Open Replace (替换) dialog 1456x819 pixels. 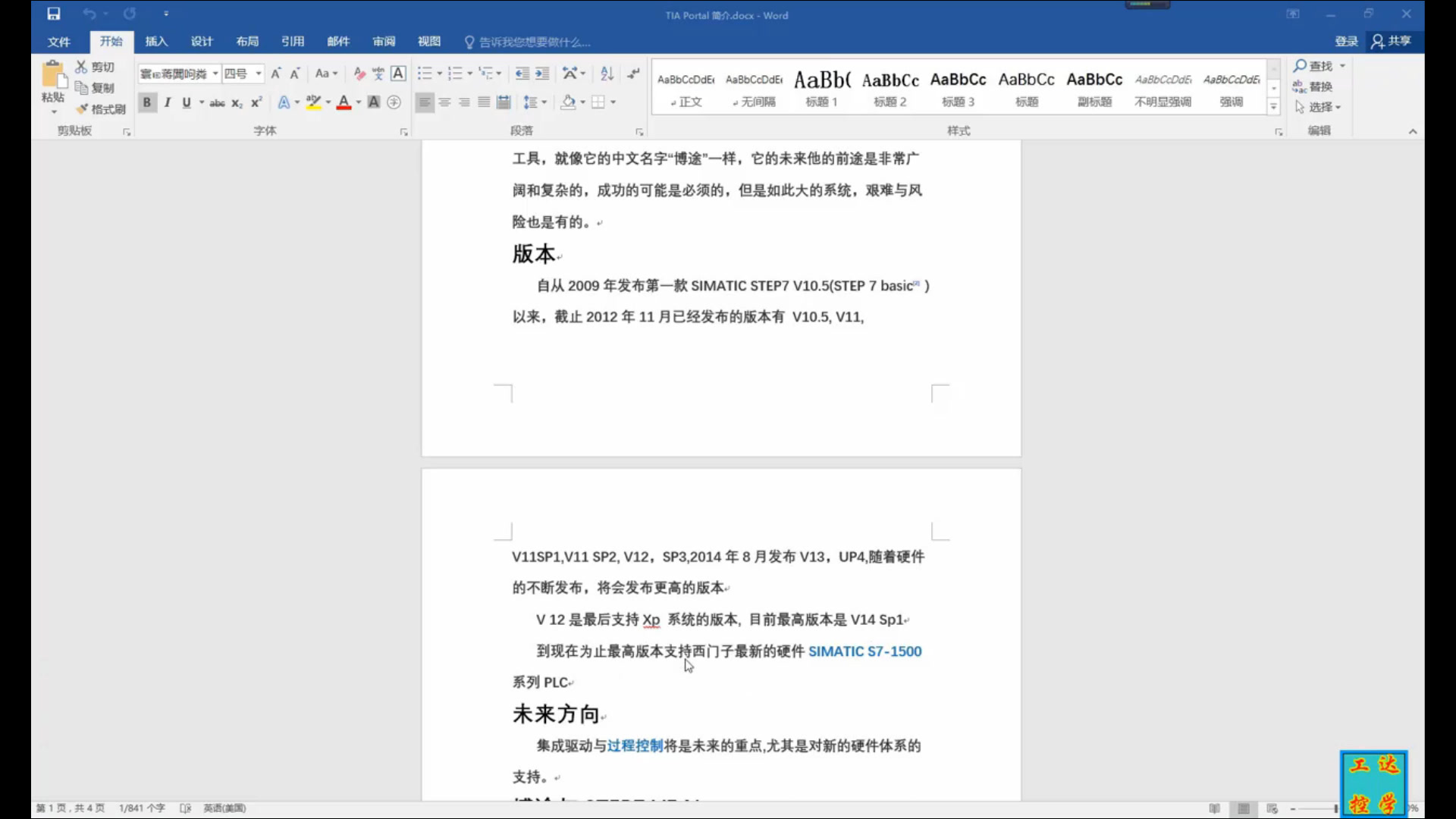click(1313, 86)
